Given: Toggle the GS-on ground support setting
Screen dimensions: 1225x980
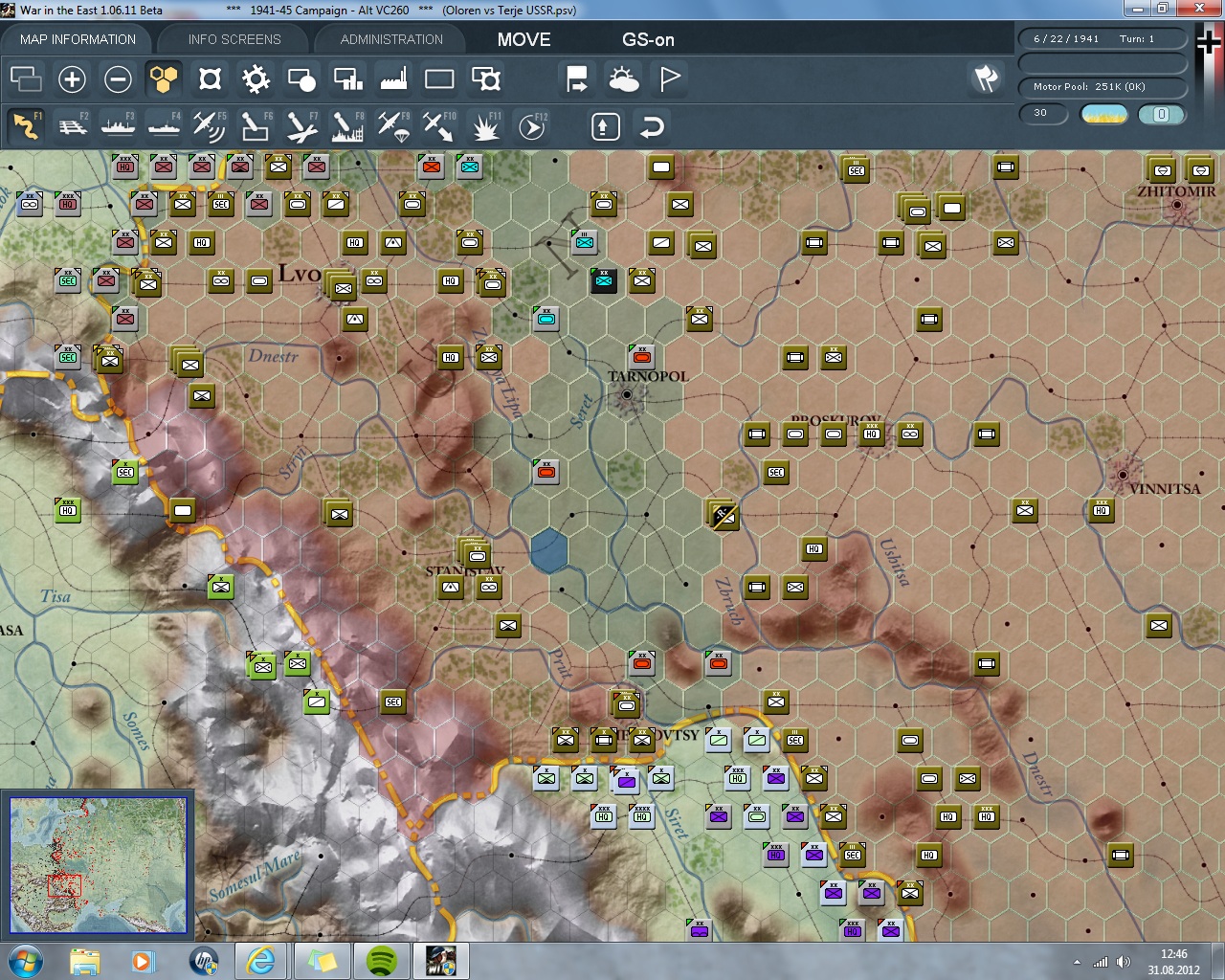Looking at the screenshot, I should [x=648, y=39].
